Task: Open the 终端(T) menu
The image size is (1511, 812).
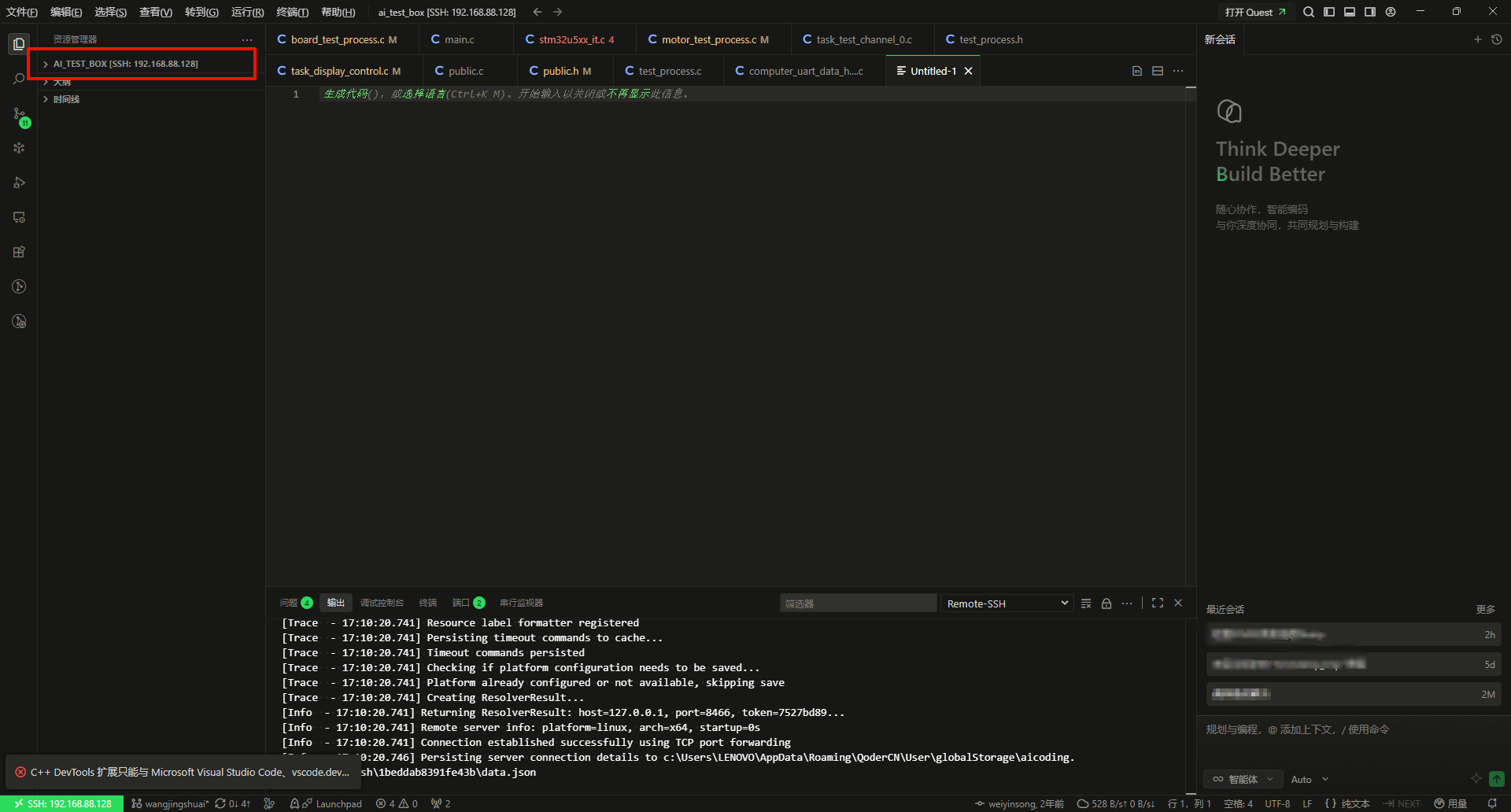Action: (293, 12)
